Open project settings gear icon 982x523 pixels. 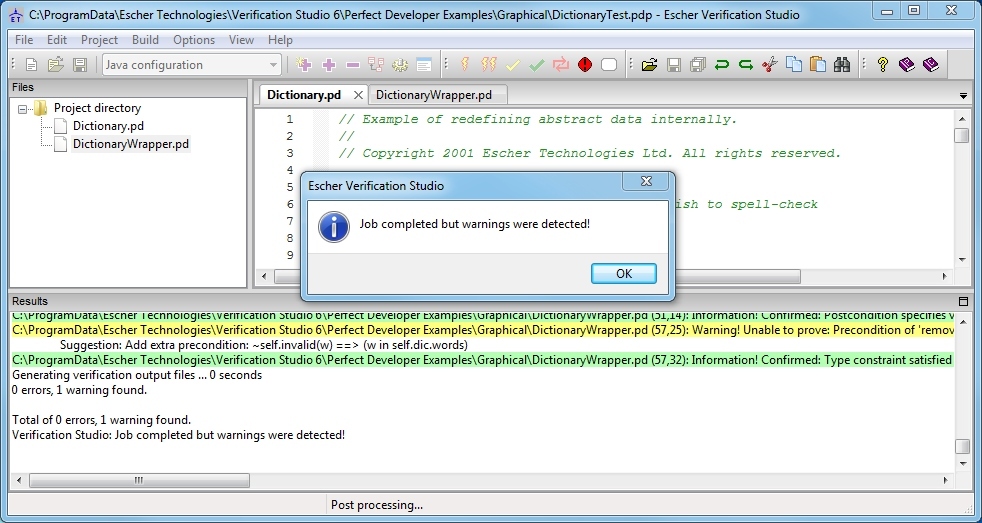click(400, 65)
